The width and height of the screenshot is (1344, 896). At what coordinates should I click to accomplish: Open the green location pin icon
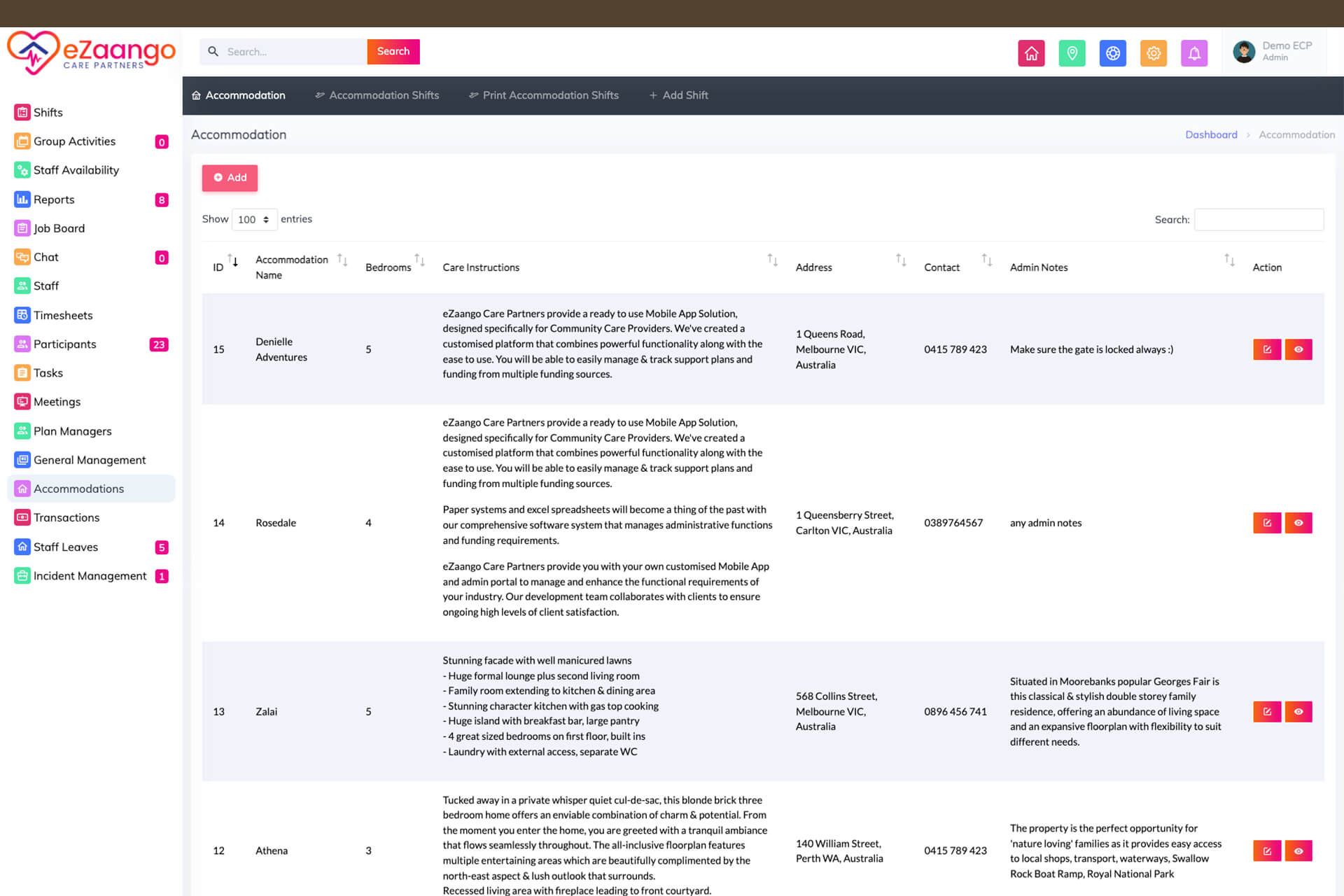pyautogui.click(x=1072, y=53)
